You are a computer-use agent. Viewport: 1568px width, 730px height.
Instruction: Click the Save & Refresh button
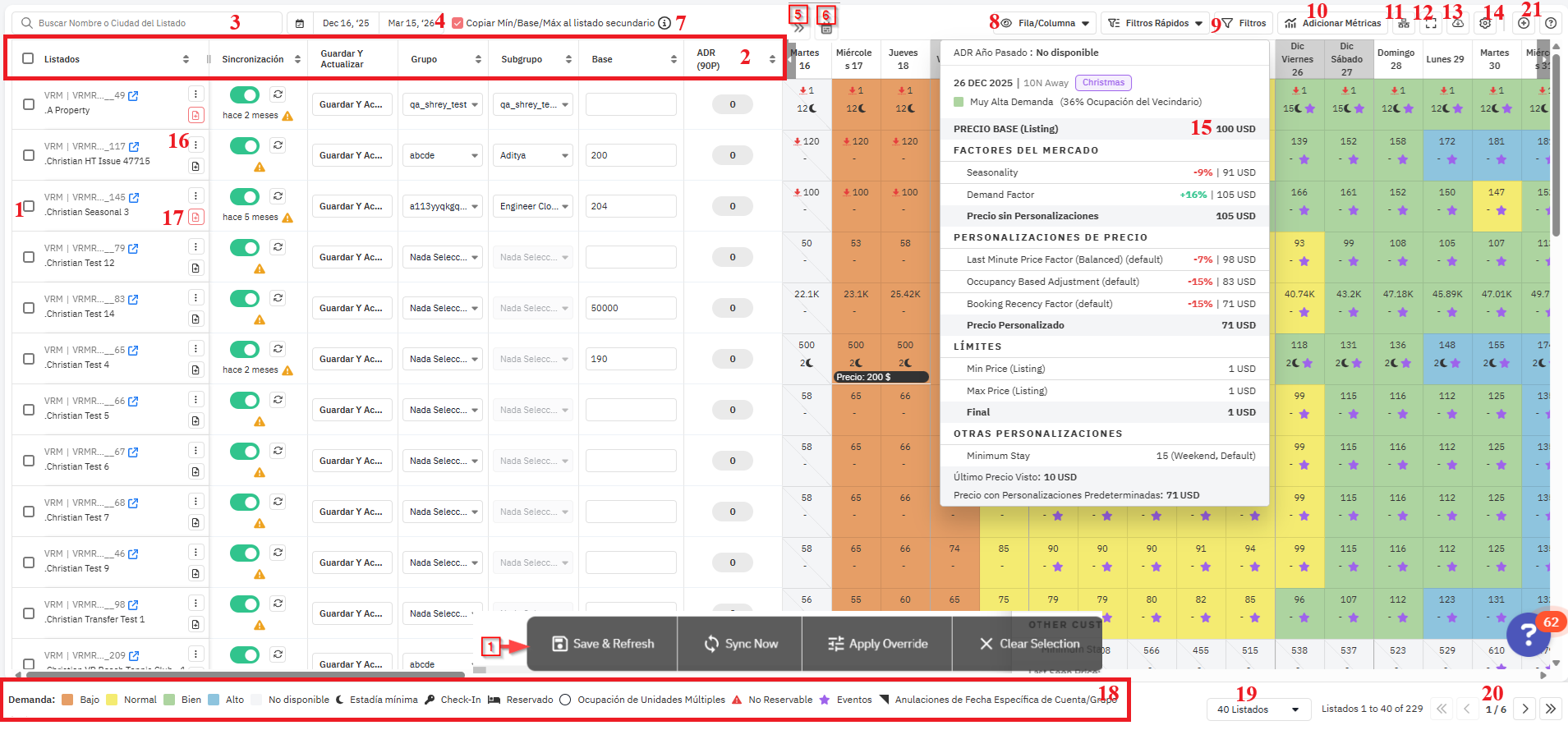[603, 644]
